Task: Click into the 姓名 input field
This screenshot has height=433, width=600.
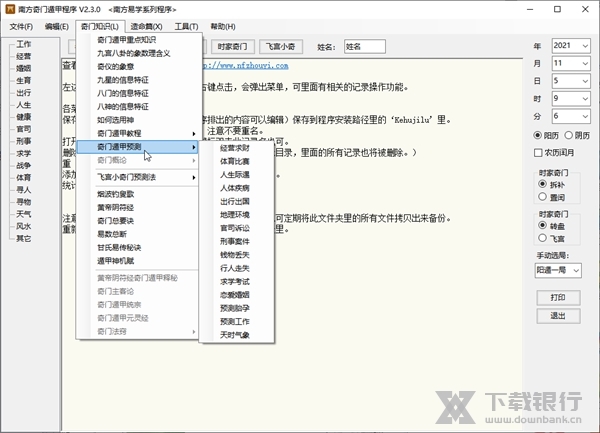Action: click(x=365, y=47)
